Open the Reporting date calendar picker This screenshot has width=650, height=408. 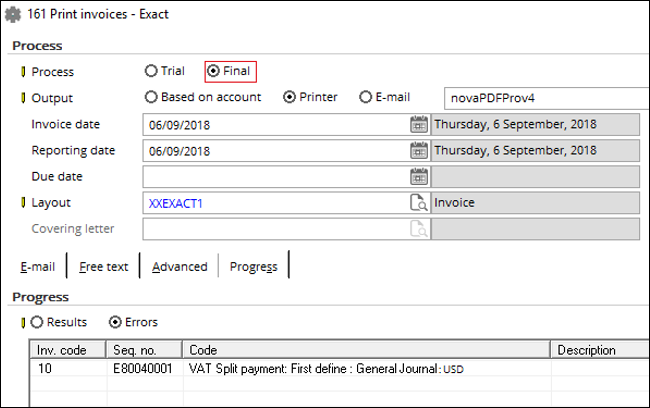(419, 151)
